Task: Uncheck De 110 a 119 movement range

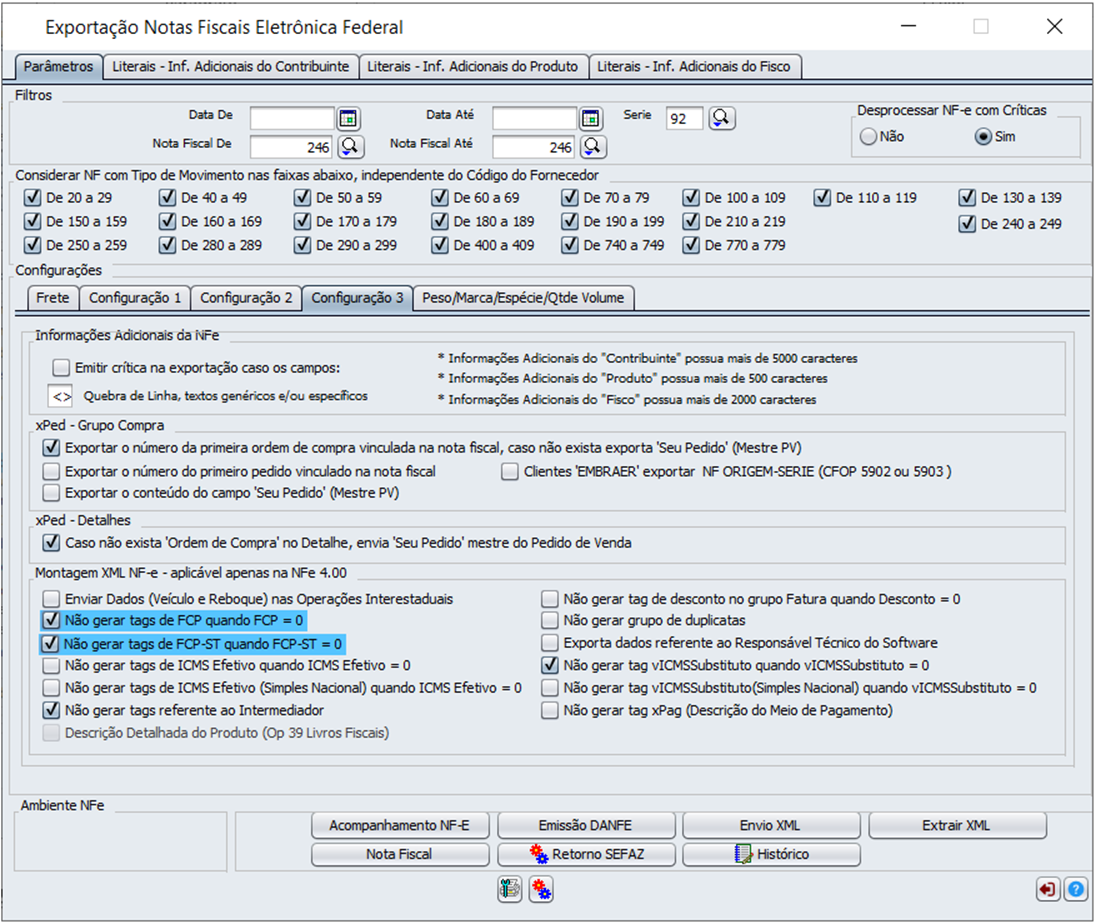Action: tap(822, 198)
